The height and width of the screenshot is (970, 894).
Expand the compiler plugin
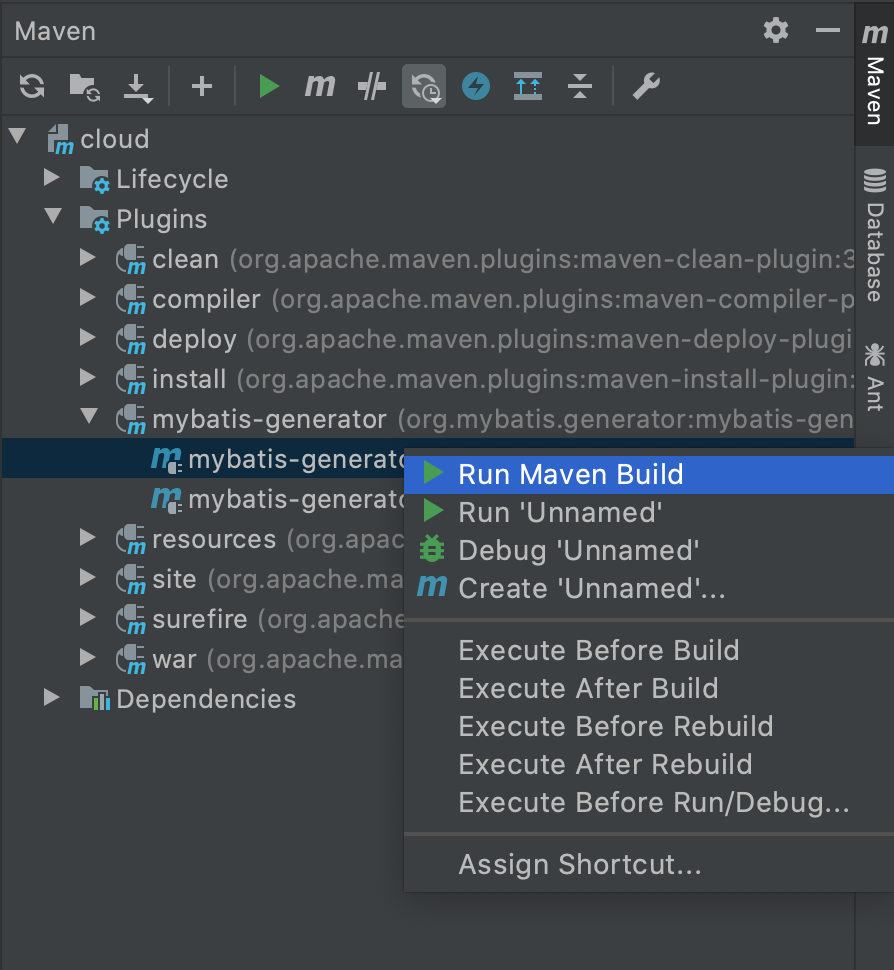(x=88, y=298)
